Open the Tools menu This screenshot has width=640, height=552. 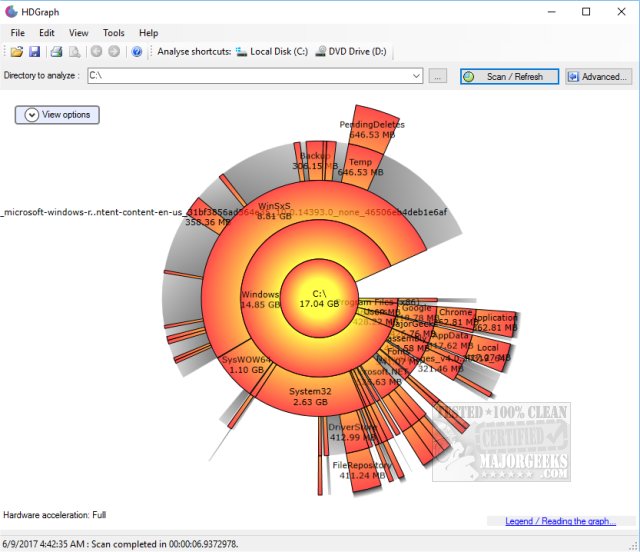(114, 33)
